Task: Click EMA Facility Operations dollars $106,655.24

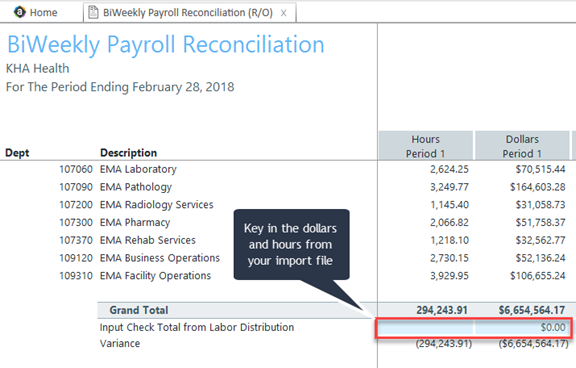Action: coord(537,276)
